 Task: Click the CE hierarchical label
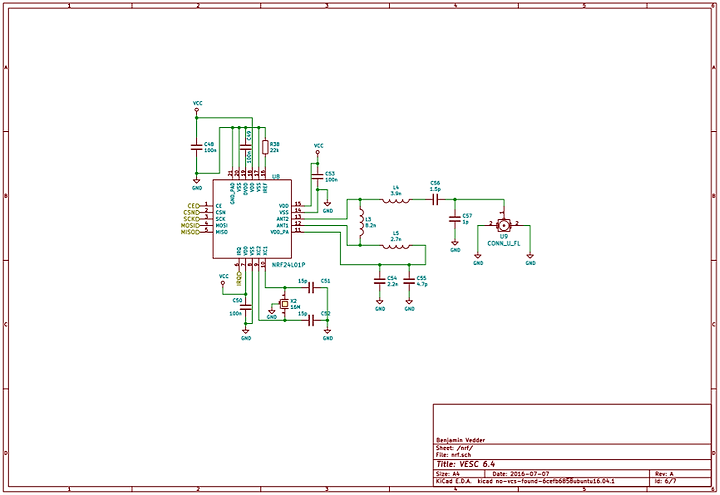194,206
